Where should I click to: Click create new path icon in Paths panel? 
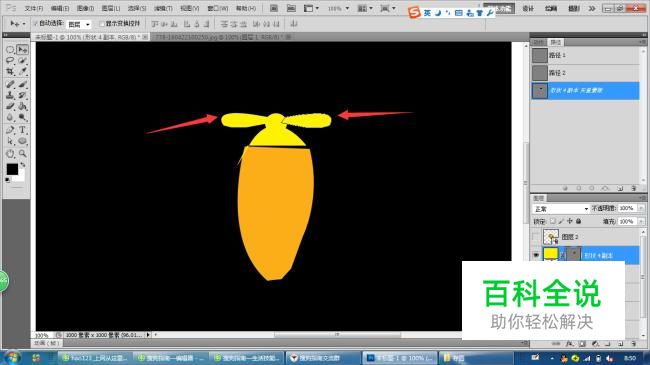click(x=620, y=188)
